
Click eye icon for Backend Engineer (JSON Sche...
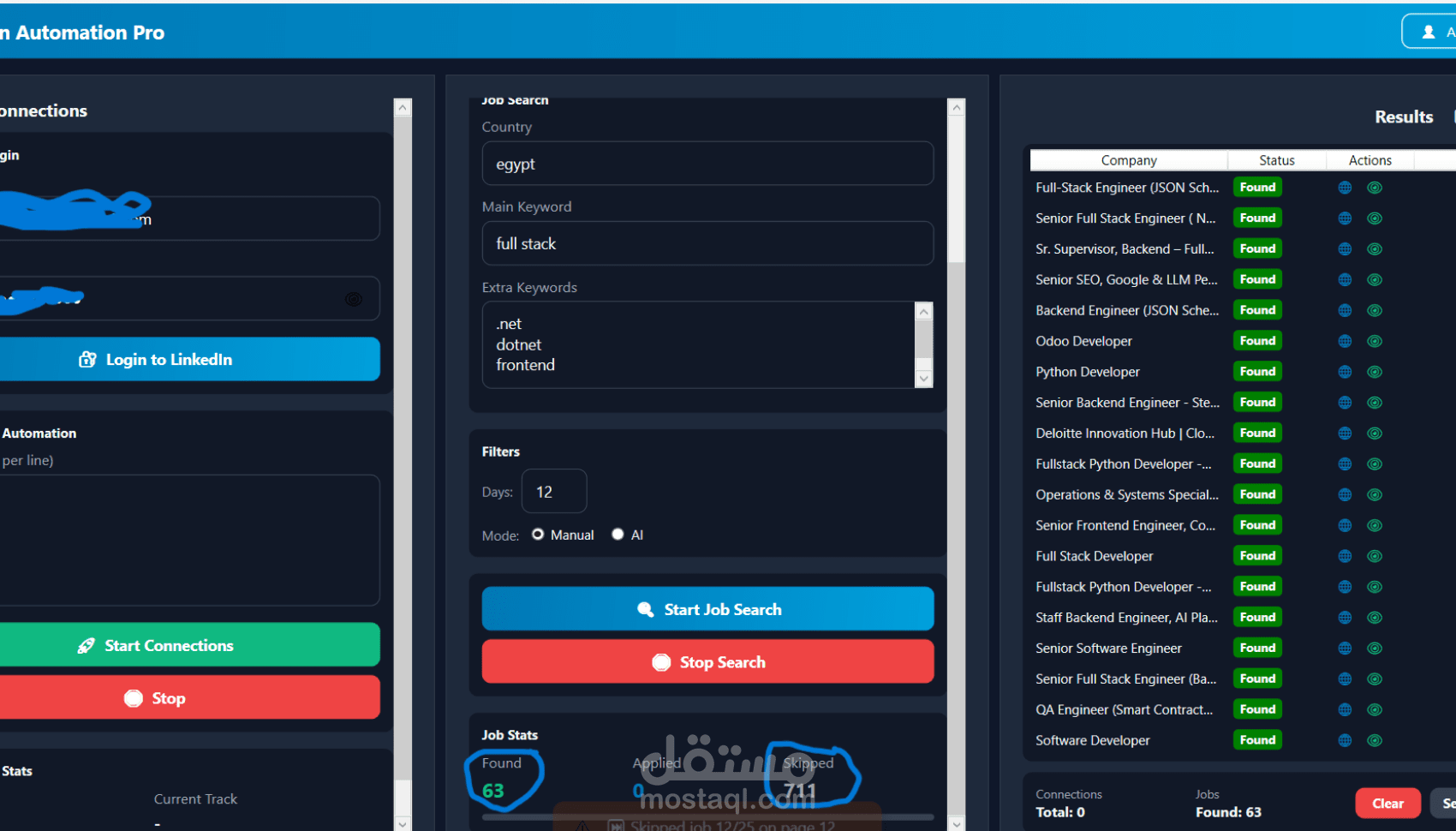(x=1375, y=310)
